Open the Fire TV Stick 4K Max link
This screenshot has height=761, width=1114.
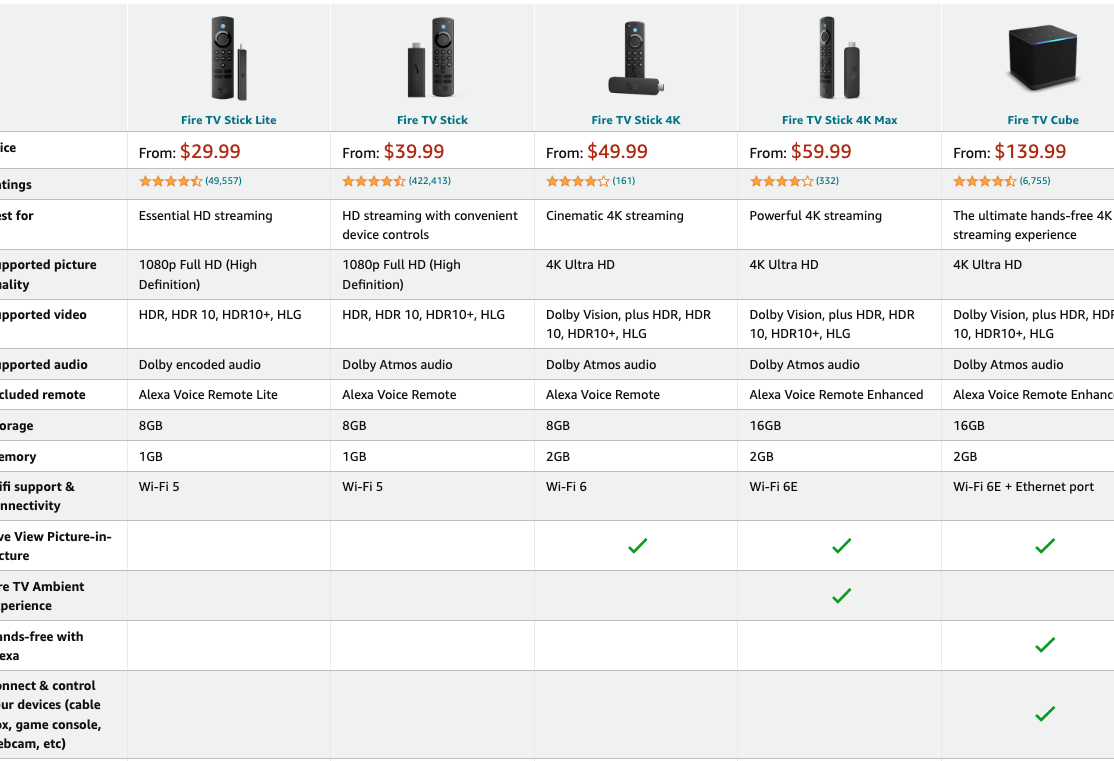tap(839, 120)
